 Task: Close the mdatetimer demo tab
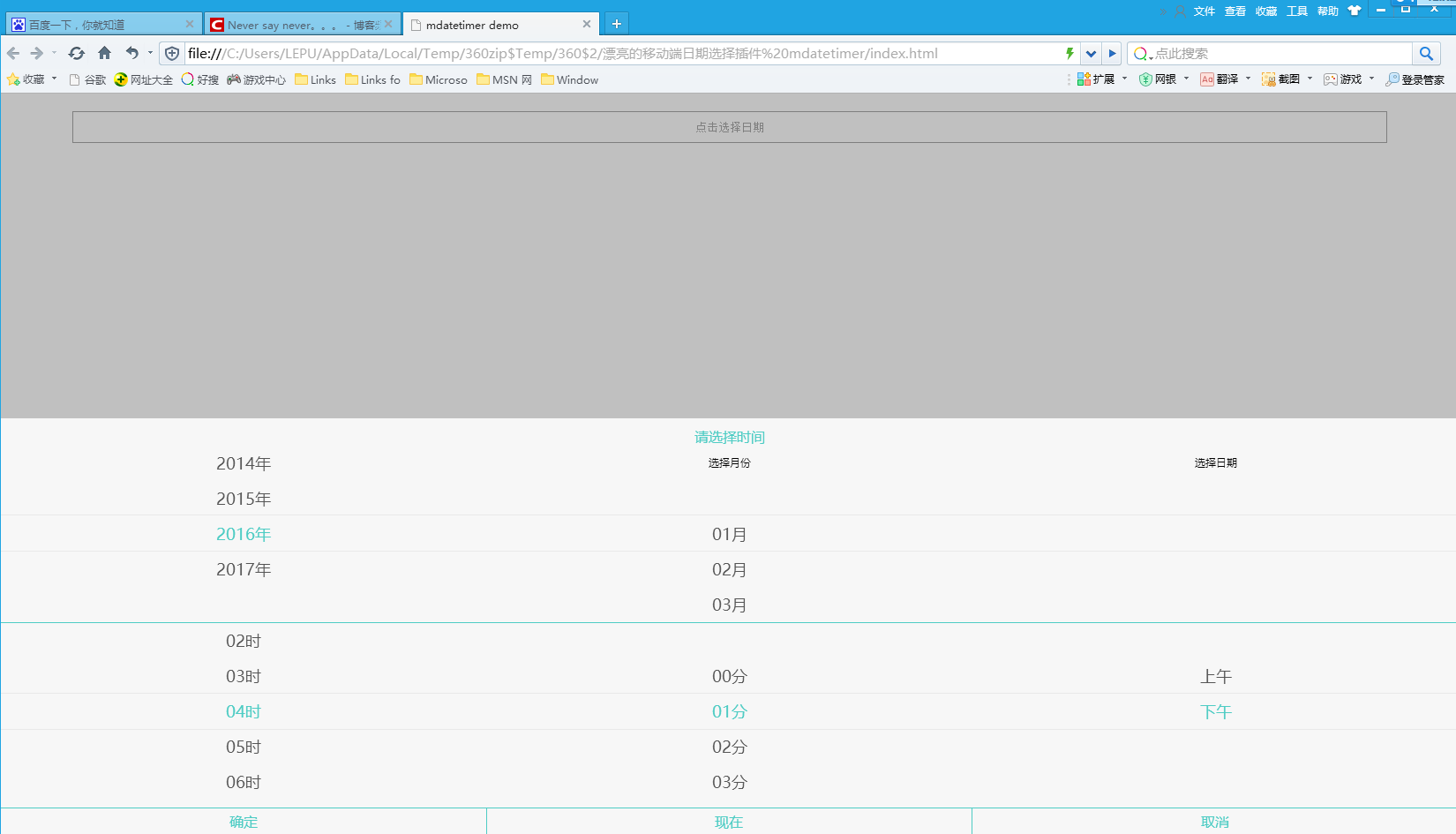click(x=587, y=24)
